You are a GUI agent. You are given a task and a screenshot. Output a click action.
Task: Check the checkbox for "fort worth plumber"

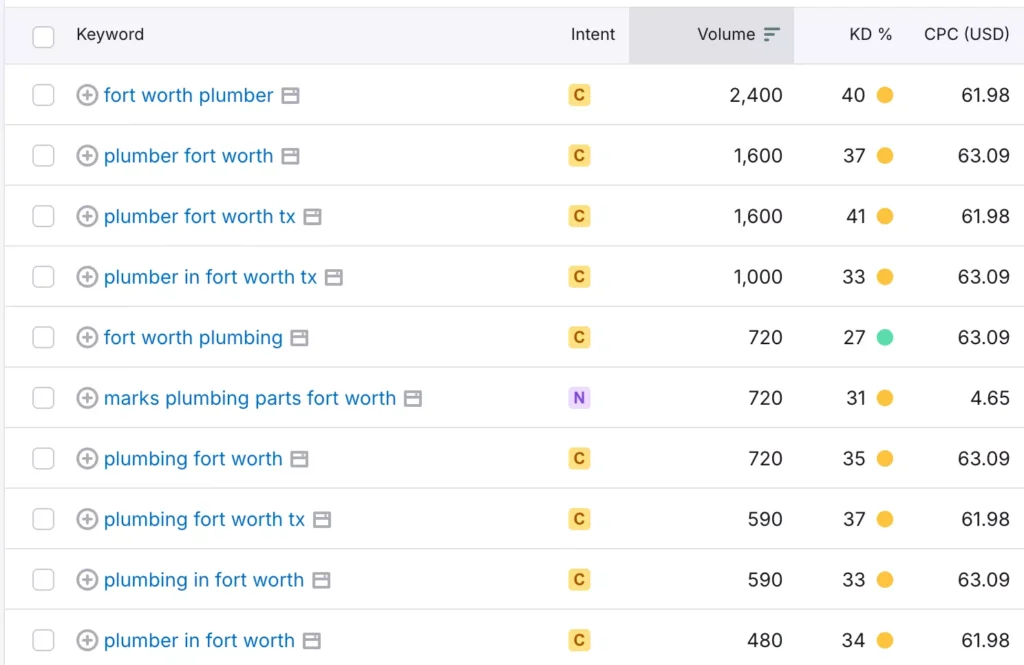click(45, 95)
